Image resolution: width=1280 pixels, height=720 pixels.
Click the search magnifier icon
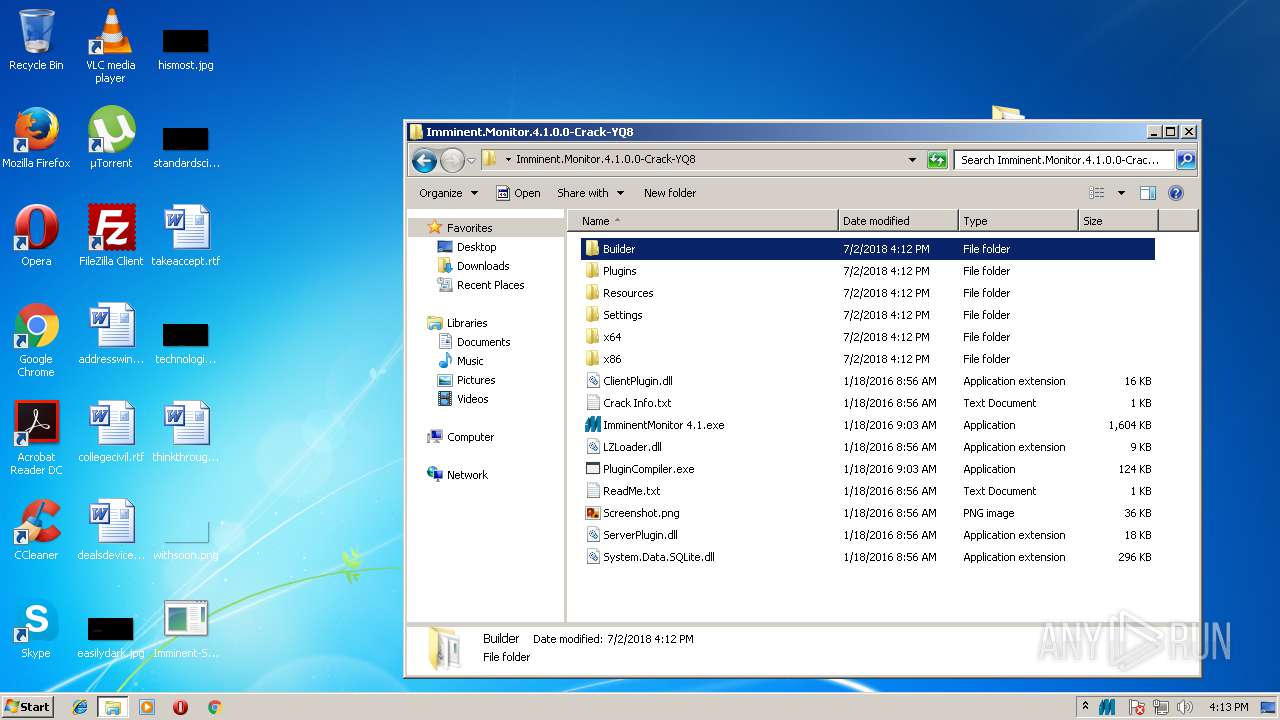point(1185,160)
